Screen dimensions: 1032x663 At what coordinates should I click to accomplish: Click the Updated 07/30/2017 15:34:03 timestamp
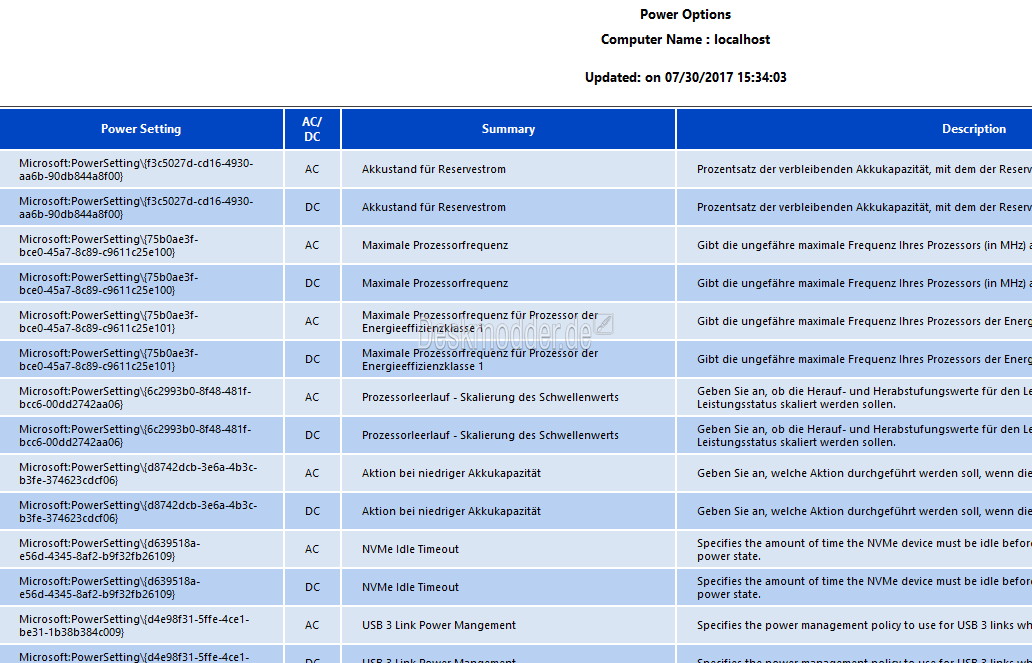coord(685,78)
